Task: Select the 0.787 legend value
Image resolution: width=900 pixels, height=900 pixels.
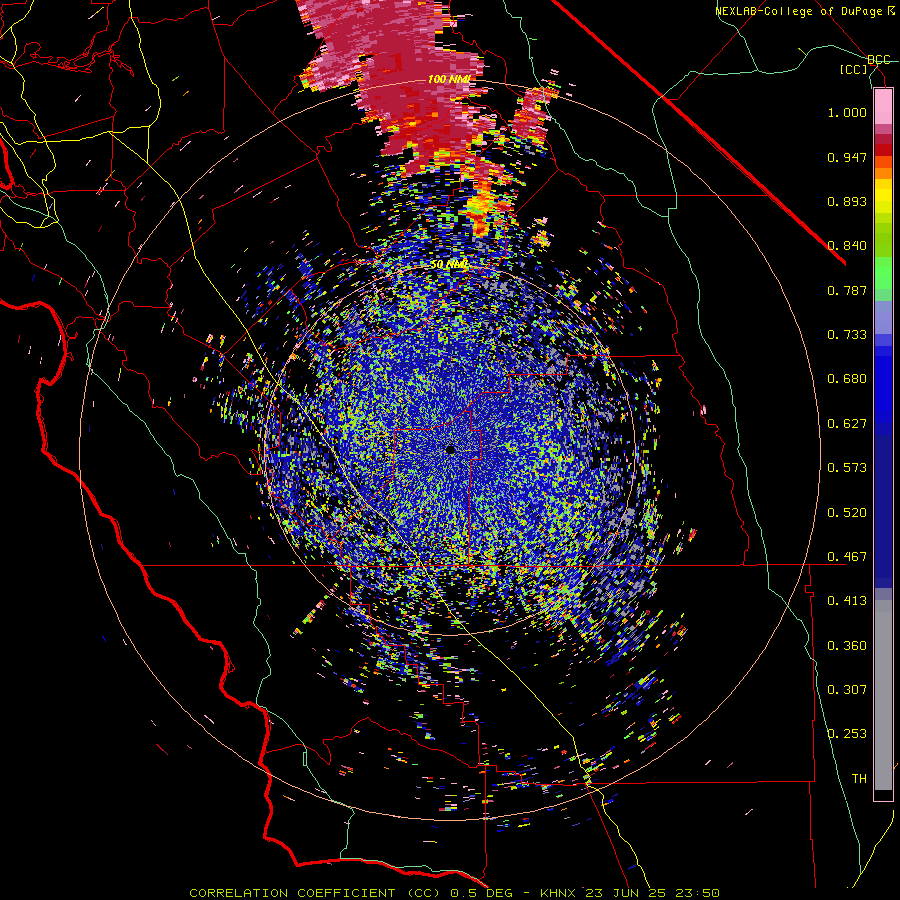Action: pyautogui.click(x=847, y=290)
